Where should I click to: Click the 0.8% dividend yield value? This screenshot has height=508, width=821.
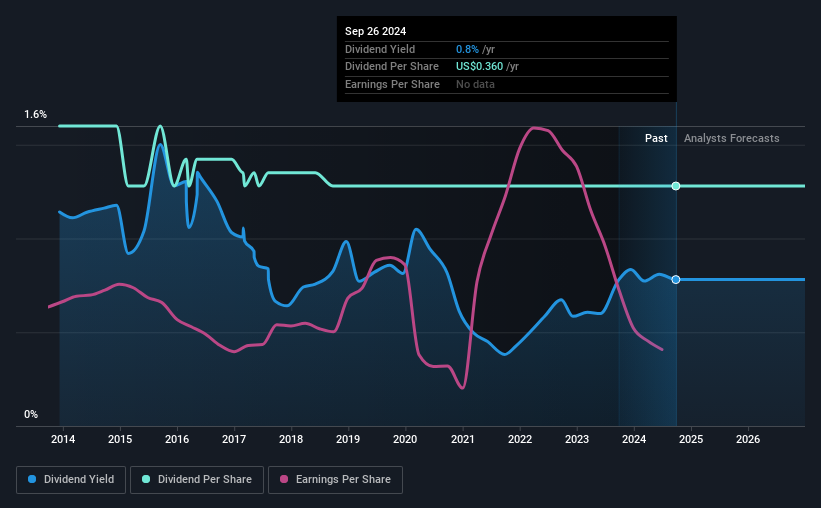pos(467,49)
